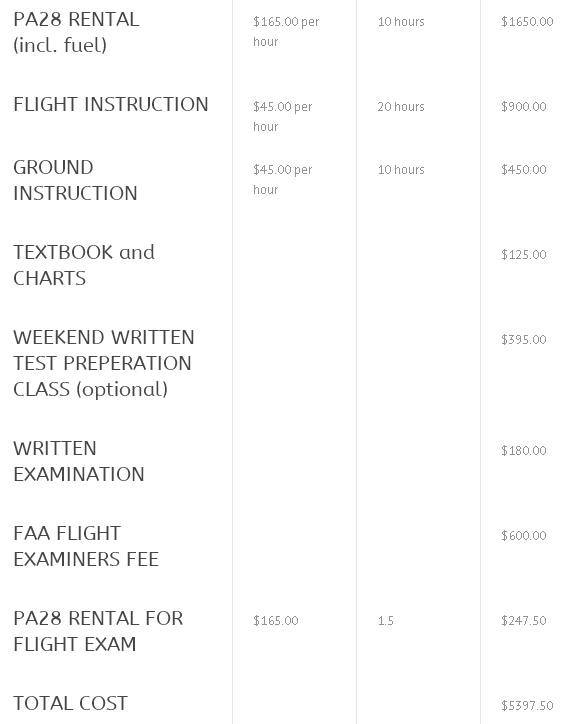Click the $180.00 written exam fee
584x724 pixels.
[524, 450]
